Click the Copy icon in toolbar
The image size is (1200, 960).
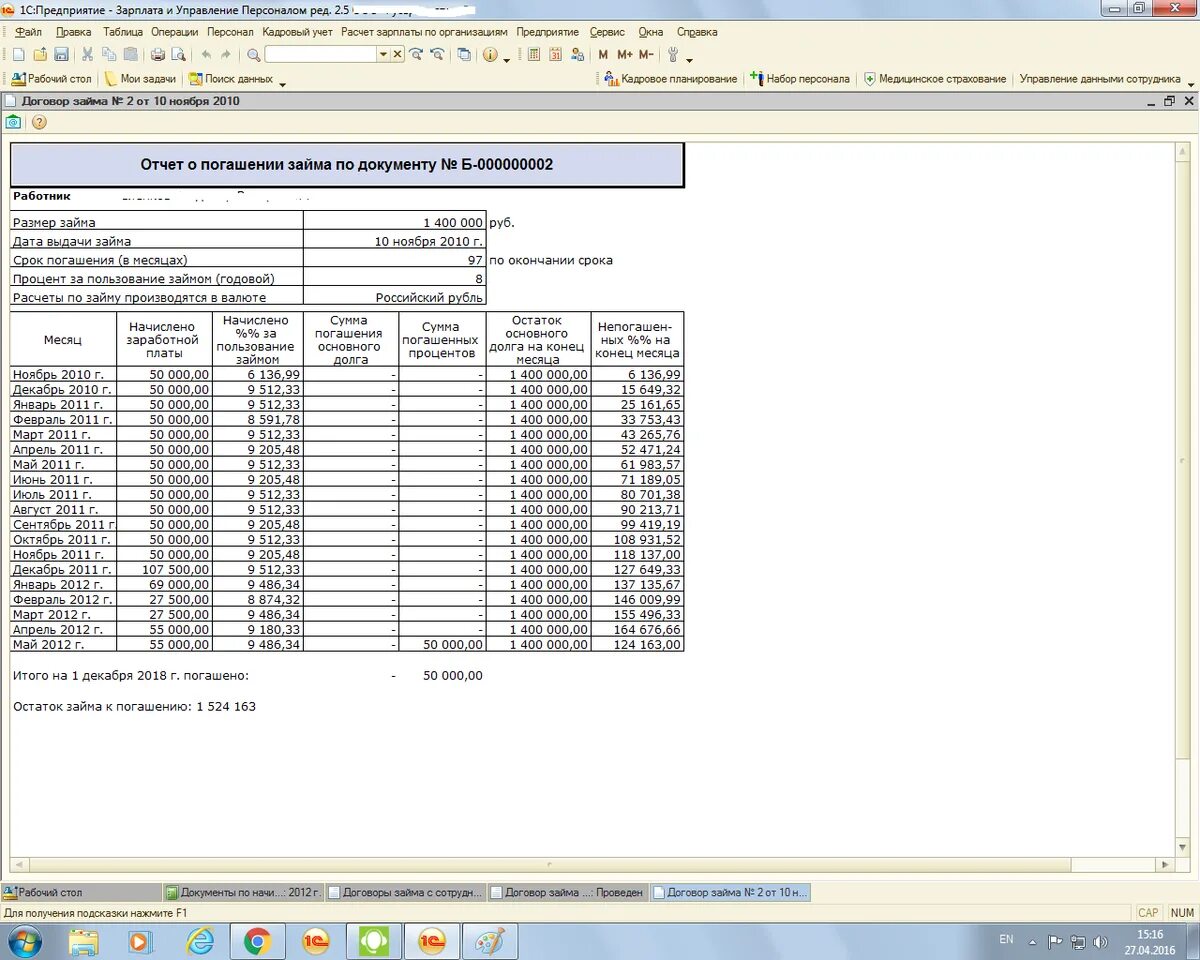109,55
